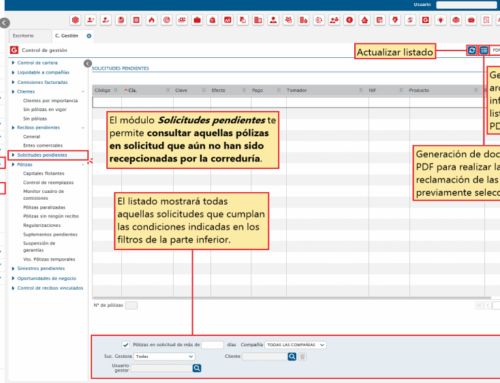Collapse the side tree with the round arrow

pos(88,63)
